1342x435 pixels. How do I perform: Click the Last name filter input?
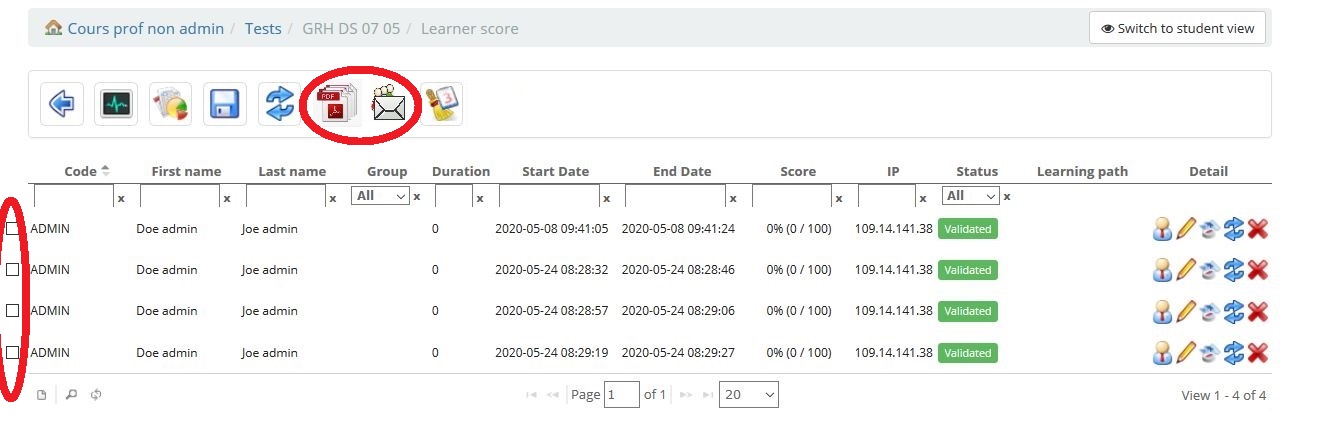click(285, 196)
